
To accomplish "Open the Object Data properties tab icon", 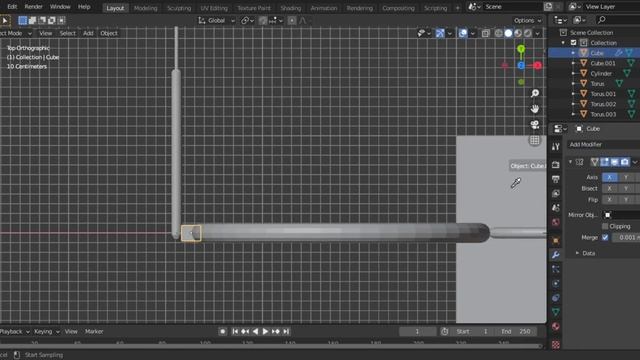I will coord(556,312).
